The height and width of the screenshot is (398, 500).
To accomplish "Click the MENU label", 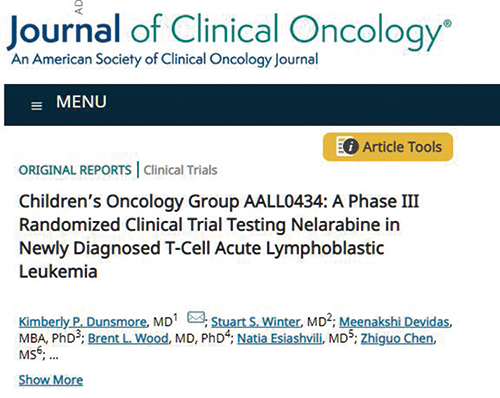I will click(81, 102).
